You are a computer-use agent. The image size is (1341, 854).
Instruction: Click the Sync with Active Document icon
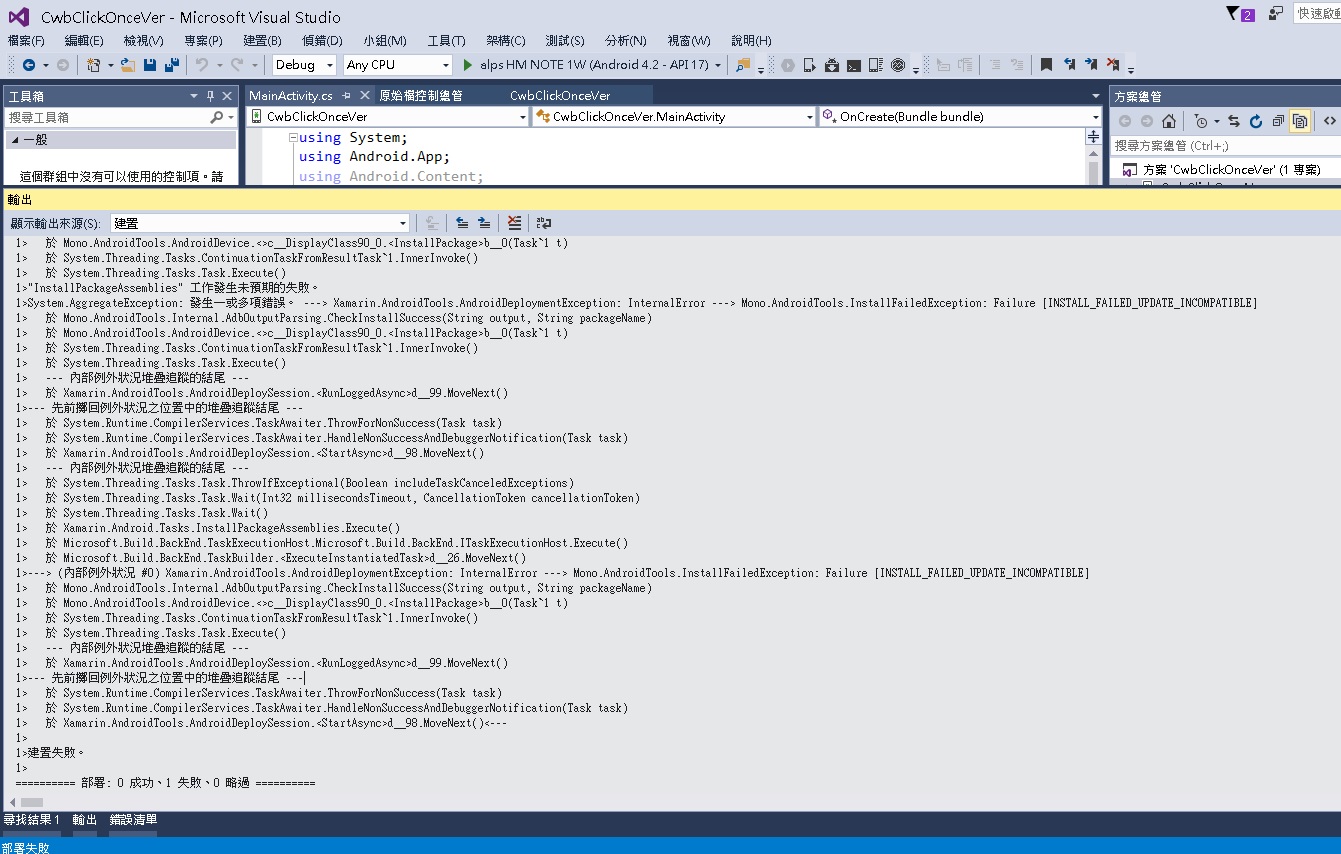(1234, 121)
